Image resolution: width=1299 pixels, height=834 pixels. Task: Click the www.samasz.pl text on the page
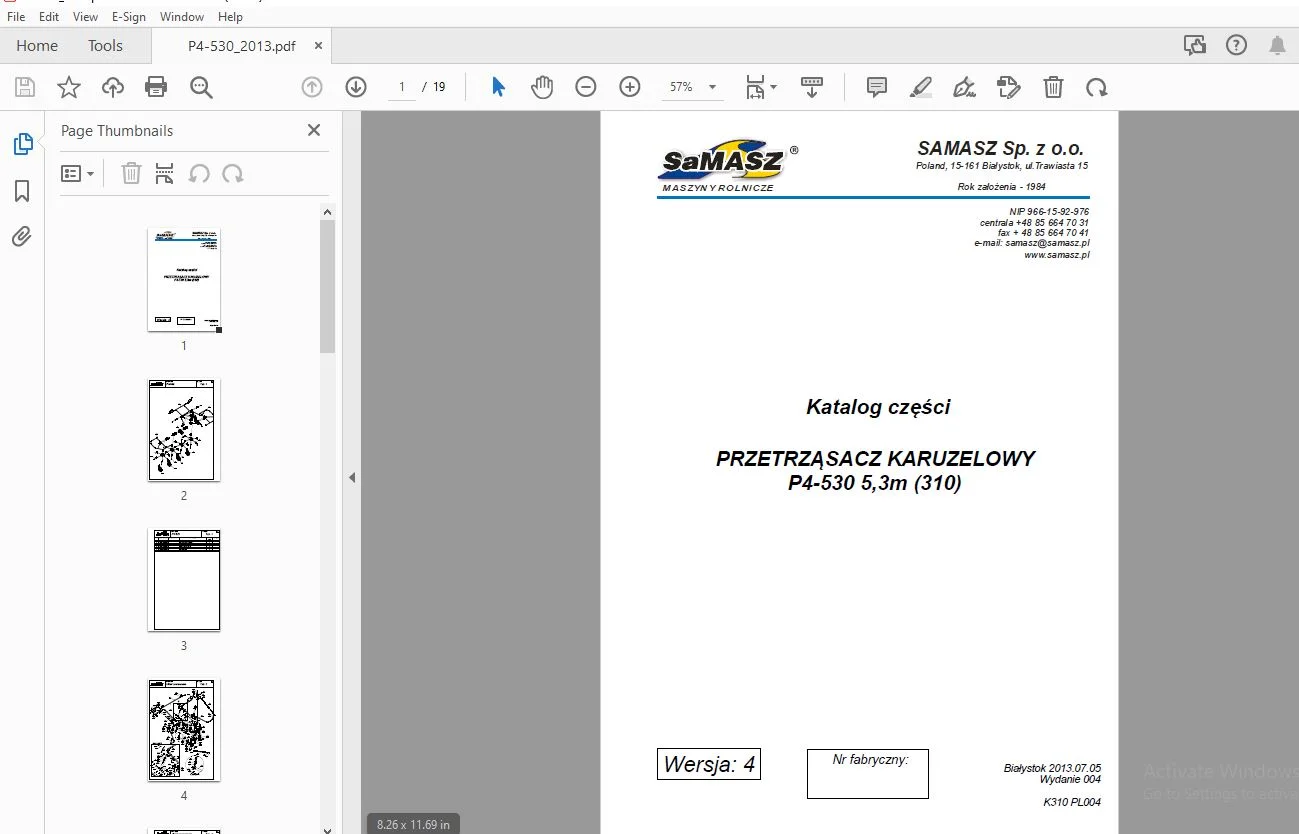click(1056, 255)
